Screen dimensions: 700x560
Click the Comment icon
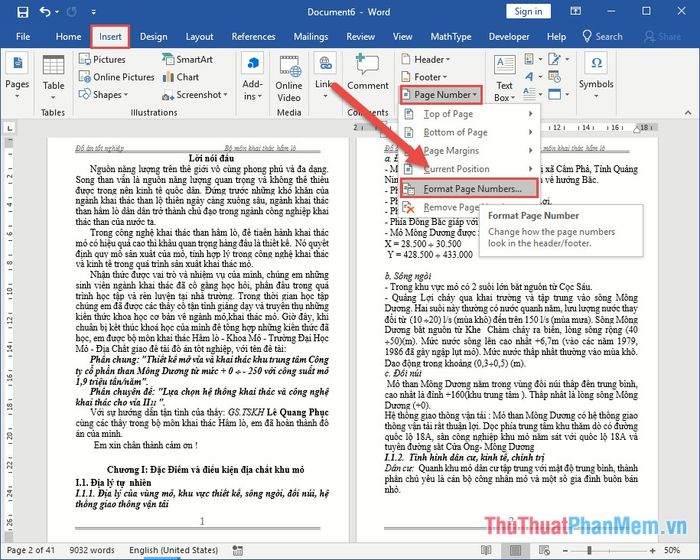click(x=367, y=65)
